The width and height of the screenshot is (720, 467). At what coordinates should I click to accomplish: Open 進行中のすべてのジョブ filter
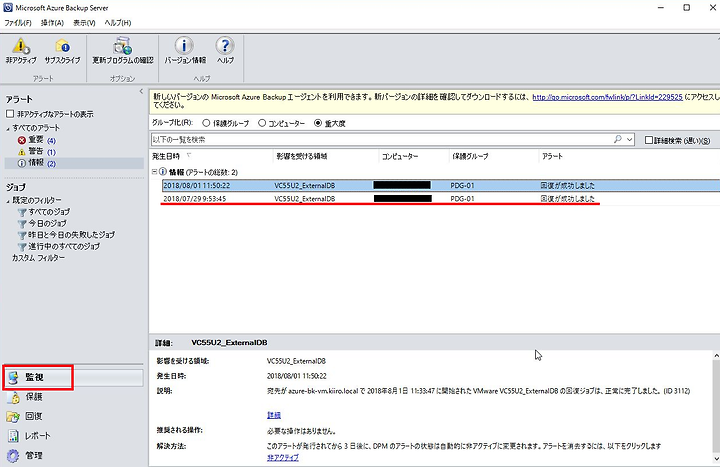pyautogui.click(x=59, y=246)
